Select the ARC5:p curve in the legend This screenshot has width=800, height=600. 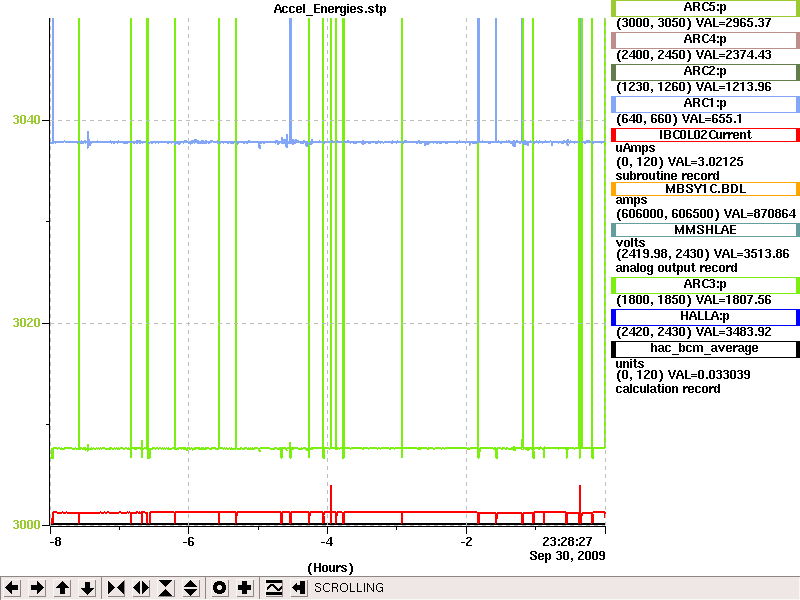click(x=705, y=8)
